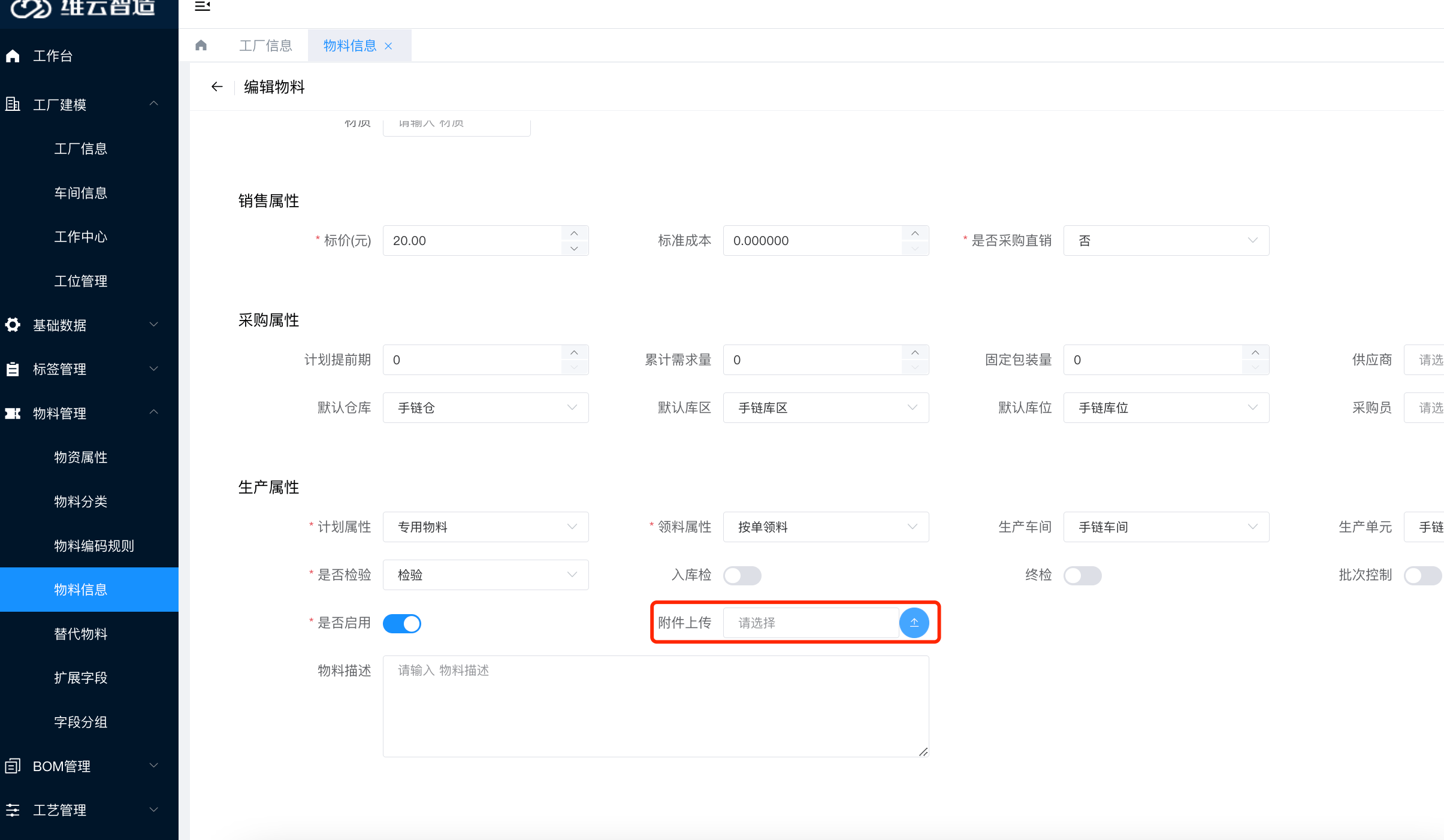Screen dimensions: 1444x840
Task: Click the 工艺管理 sliders icon
Action: [13, 810]
